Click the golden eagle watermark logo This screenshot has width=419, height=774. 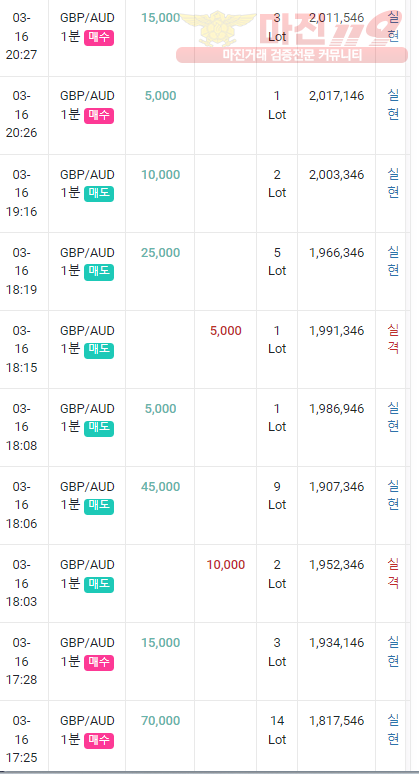(x=218, y=27)
